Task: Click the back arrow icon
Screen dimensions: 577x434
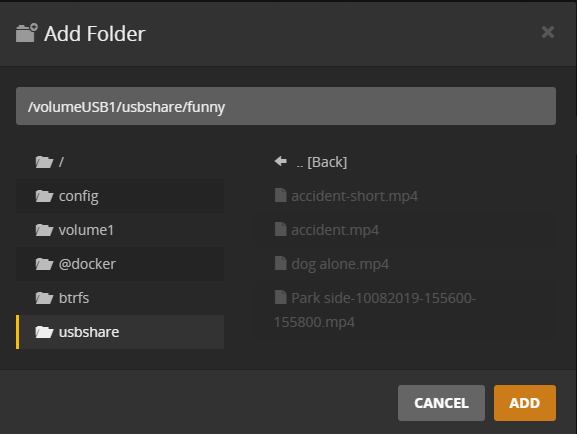Action: tap(281, 161)
